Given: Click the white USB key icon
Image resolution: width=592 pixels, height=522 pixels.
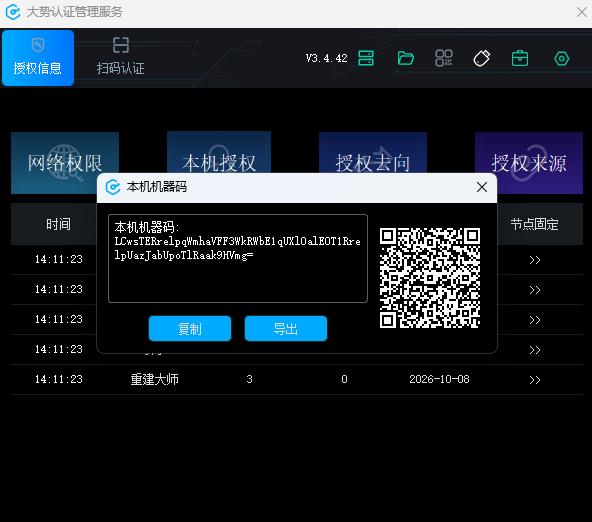Looking at the screenshot, I should 482,58.
